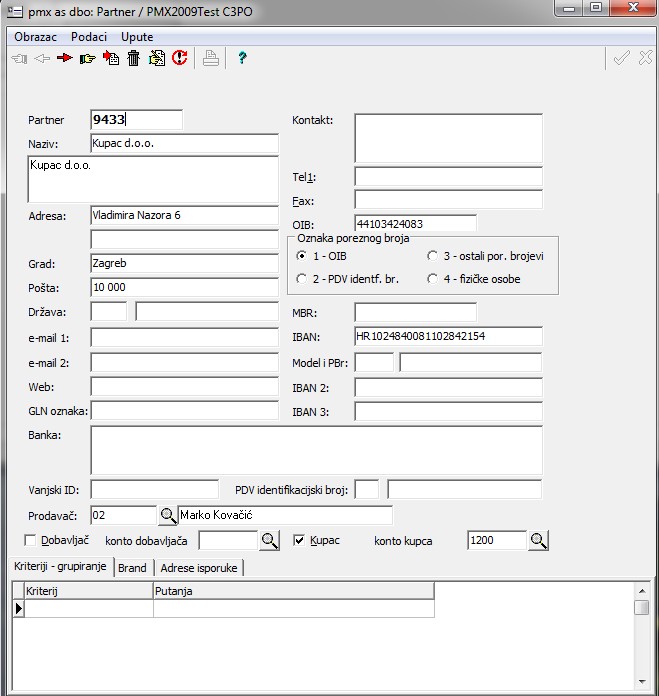
Task: Click the konto kupca field 1200
Action: point(497,540)
